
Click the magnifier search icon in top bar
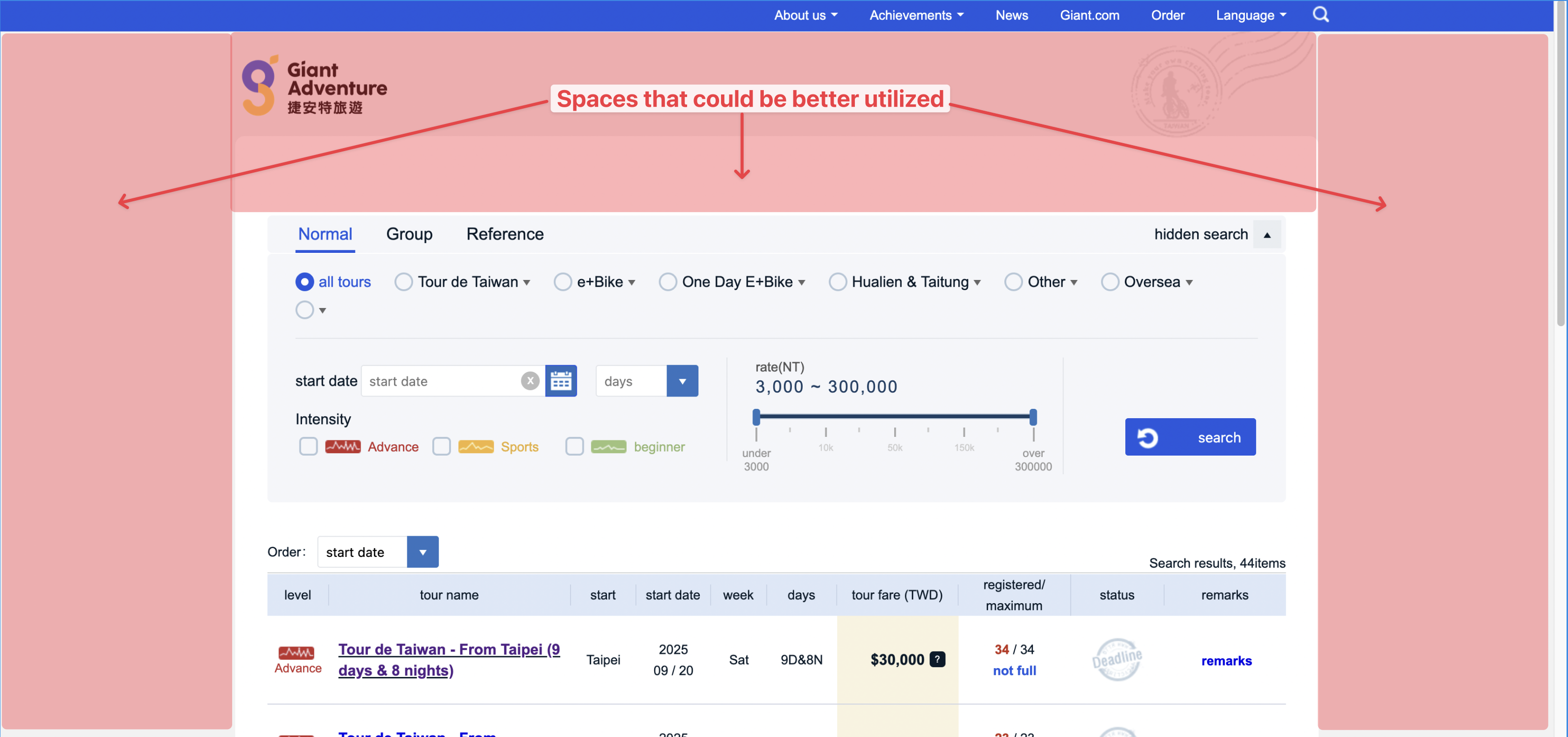point(1320,15)
